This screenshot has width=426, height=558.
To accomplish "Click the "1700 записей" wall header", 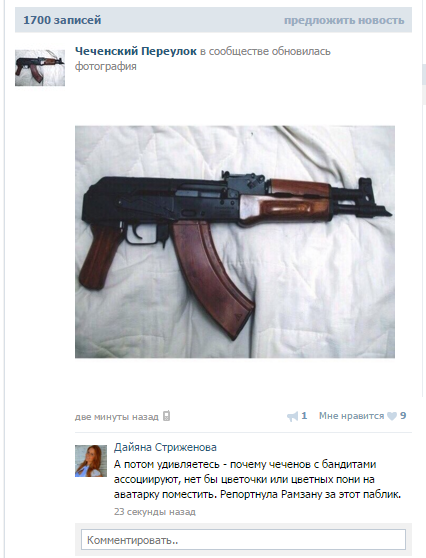I will click(x=62, y=20).
